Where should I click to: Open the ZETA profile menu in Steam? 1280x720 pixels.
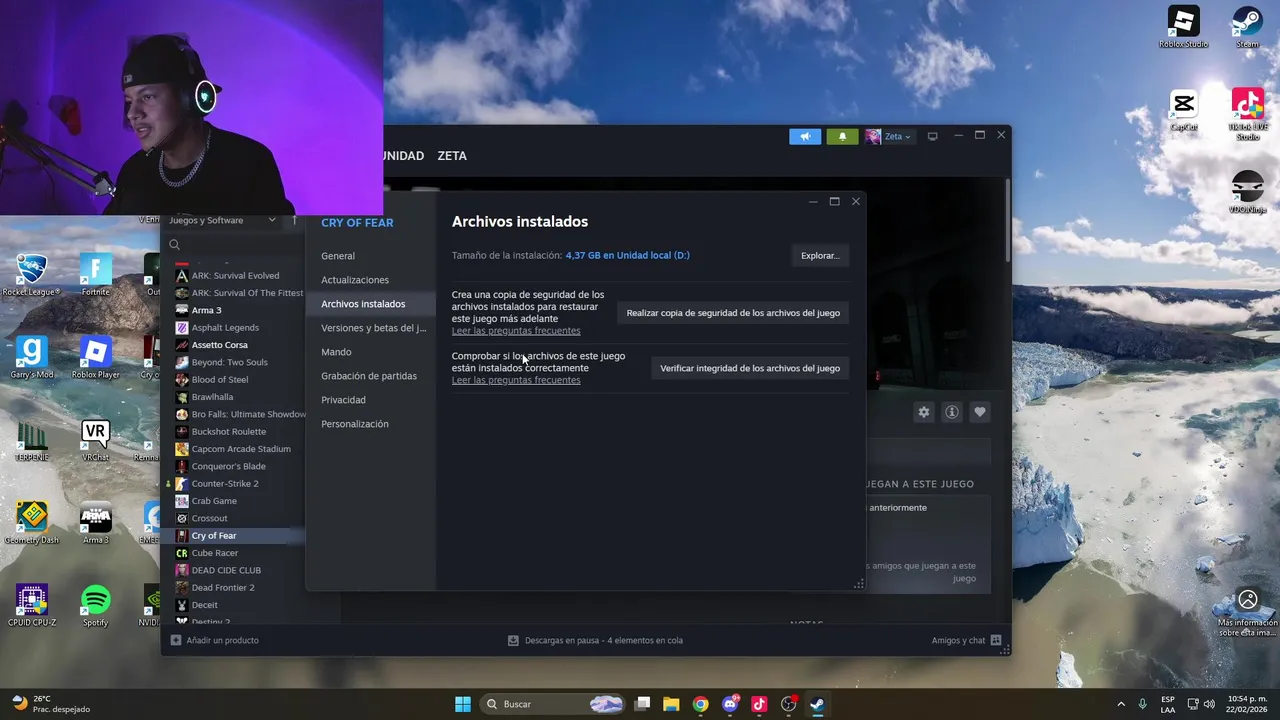[452, 156]
